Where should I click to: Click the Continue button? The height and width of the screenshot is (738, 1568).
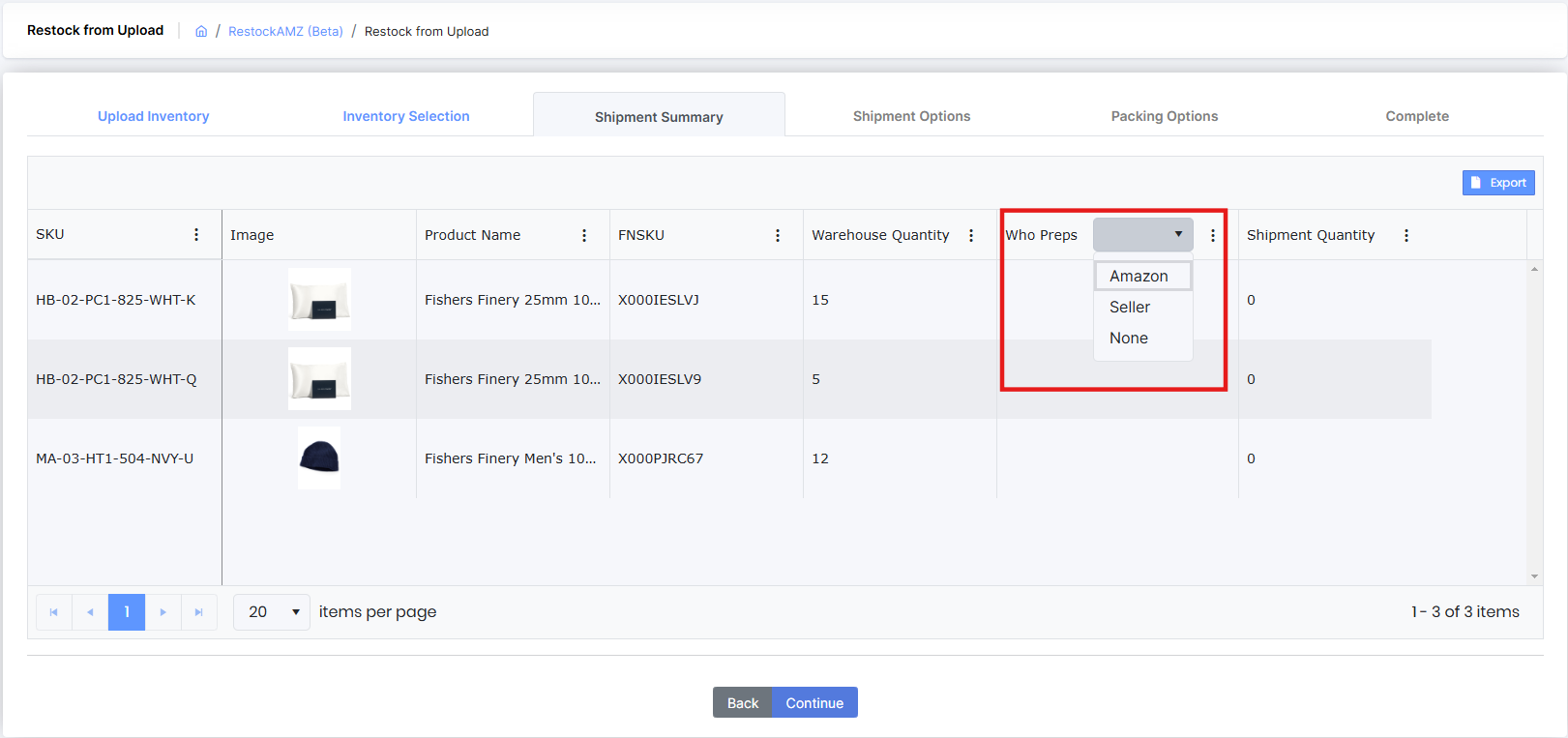tap(814, 703)
